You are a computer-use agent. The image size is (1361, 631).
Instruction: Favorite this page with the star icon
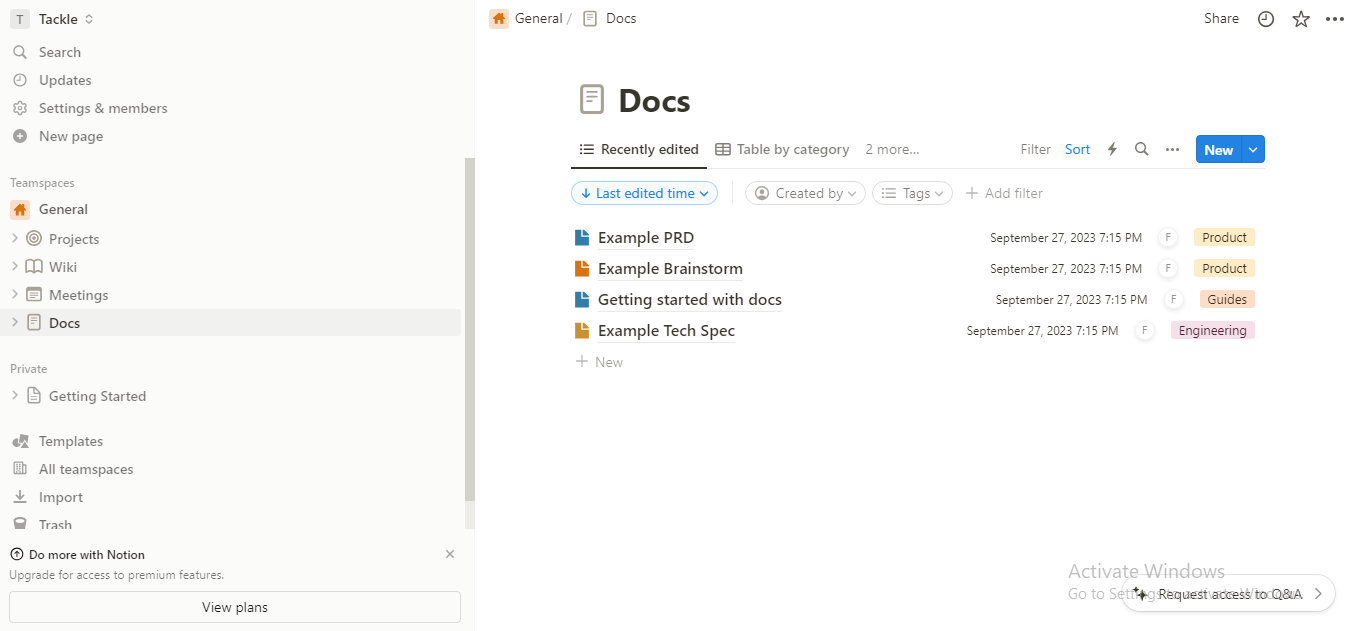pyautogui.click(x=1301, y=19)
